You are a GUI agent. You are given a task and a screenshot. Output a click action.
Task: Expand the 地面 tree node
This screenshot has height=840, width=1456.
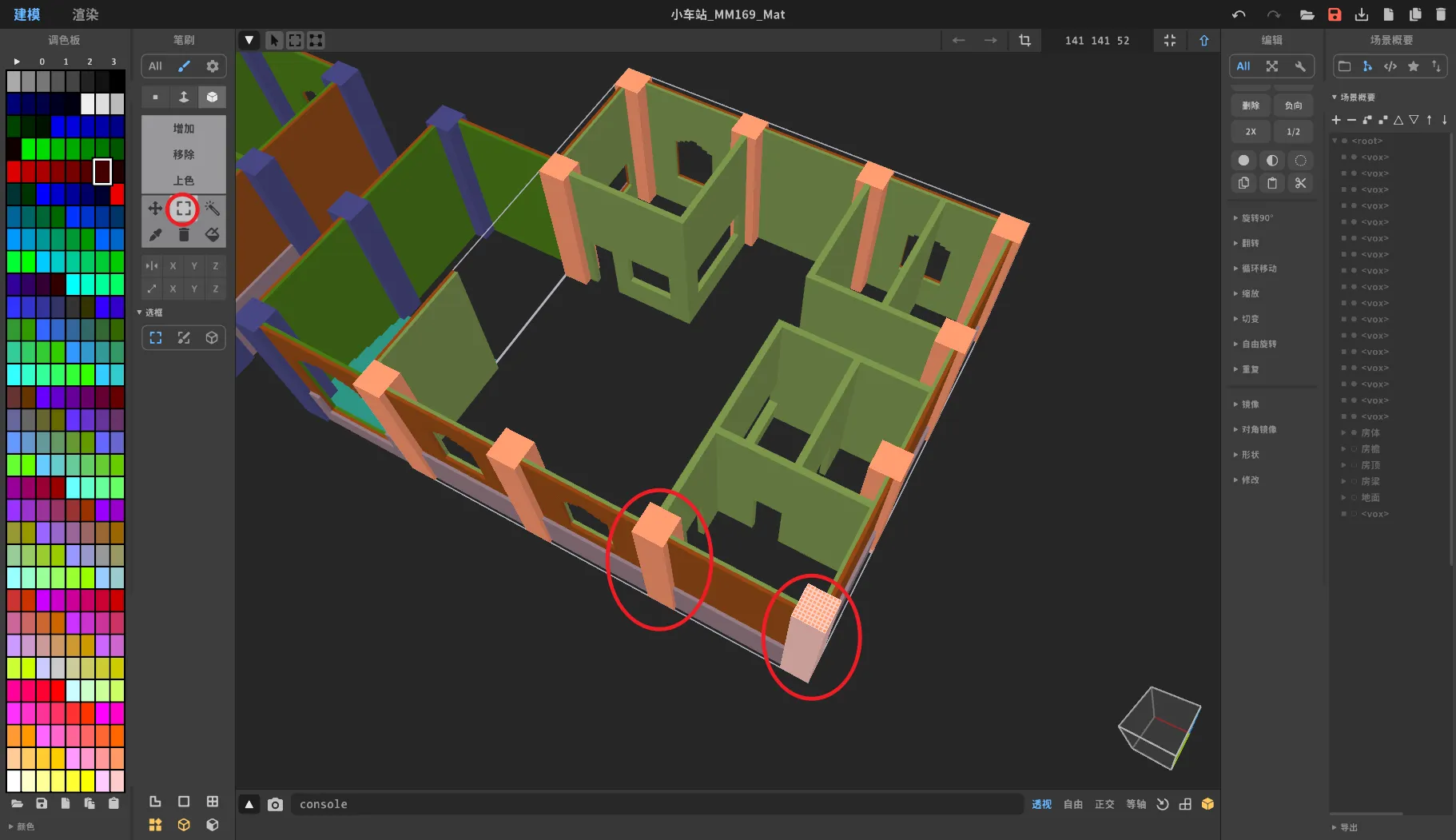[x=1343, y=497]
